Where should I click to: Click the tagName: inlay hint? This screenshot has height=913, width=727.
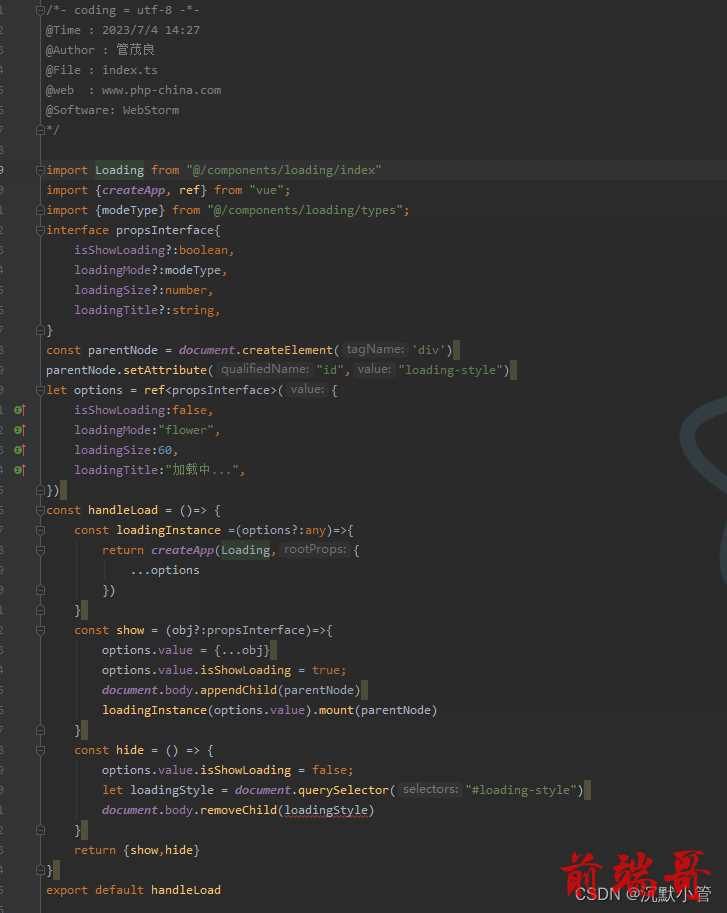(x=375, y=349)
